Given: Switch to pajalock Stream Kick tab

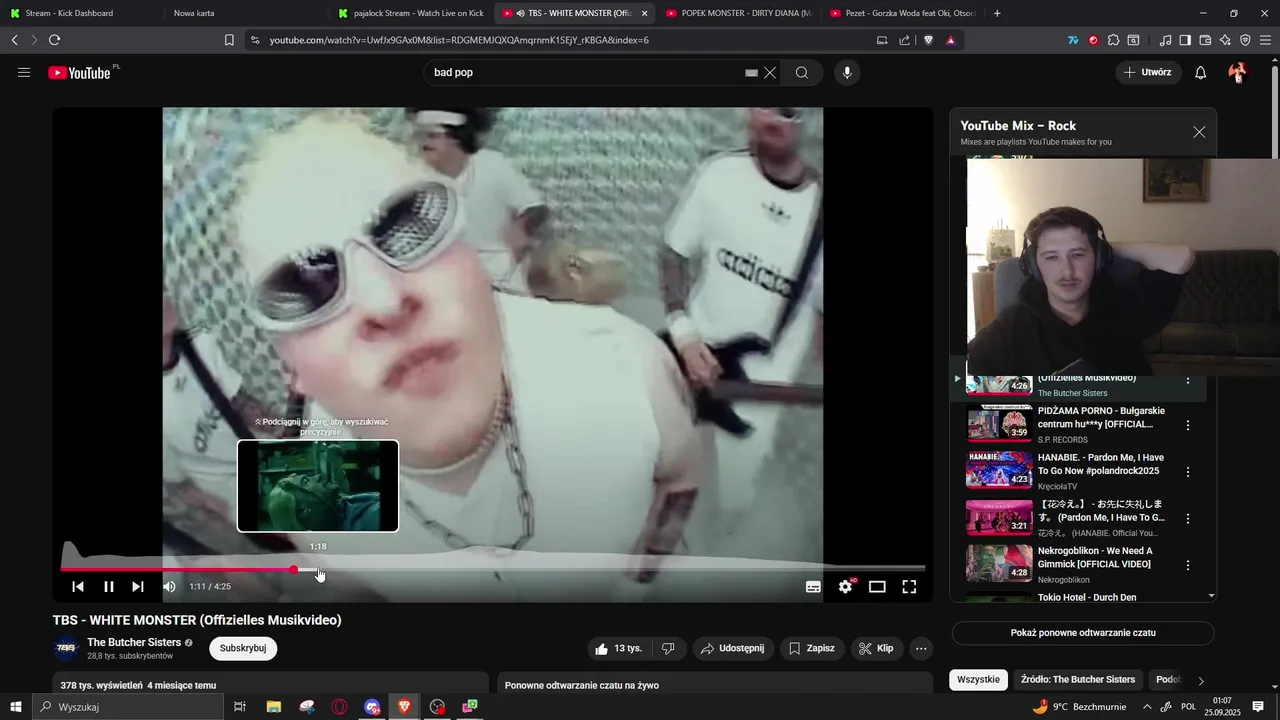Looking at the screenshot, I should pyautogui.click(x=410, y=13).
